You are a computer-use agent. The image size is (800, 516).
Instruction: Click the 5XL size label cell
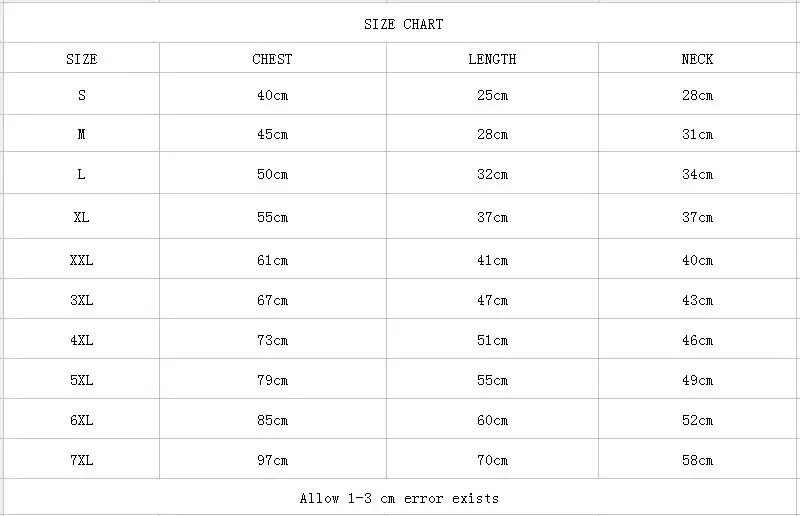point(82,379)
